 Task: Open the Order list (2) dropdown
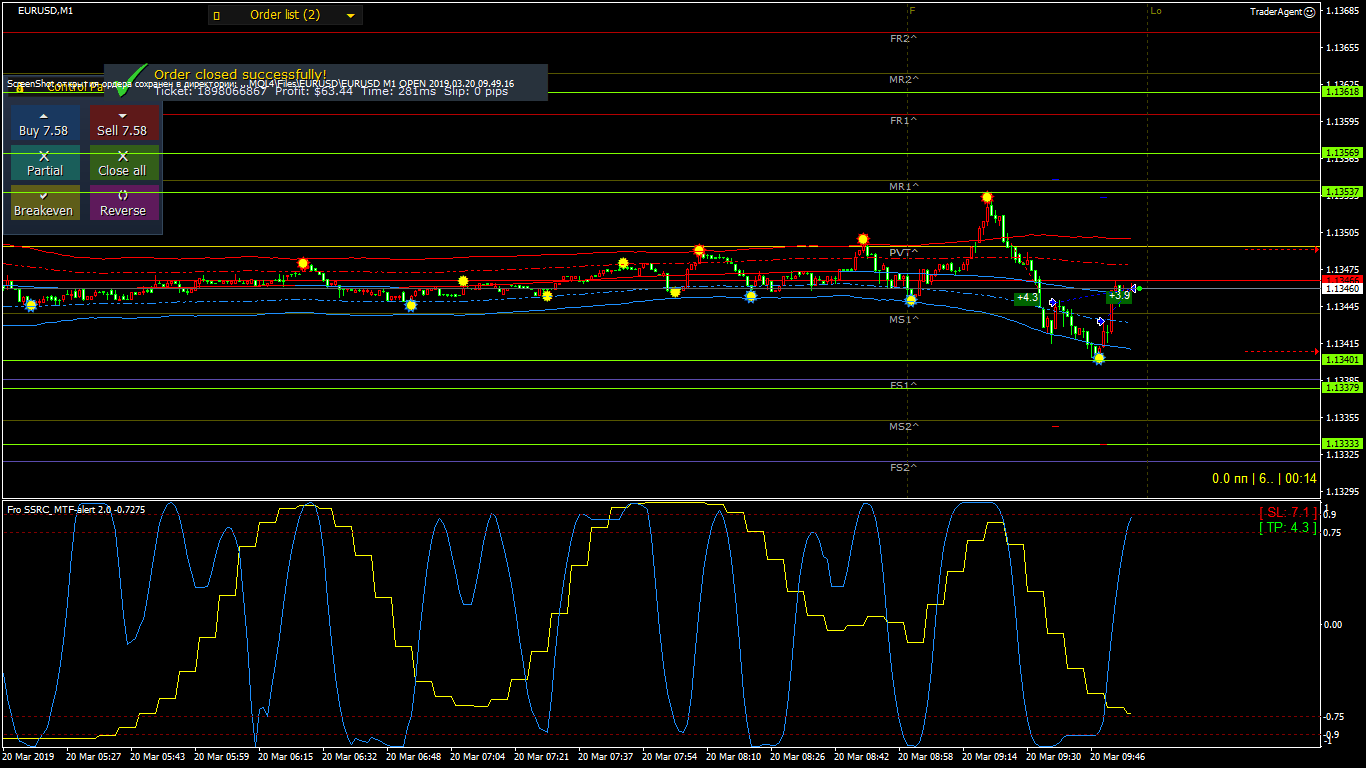[x=285, y=15]
